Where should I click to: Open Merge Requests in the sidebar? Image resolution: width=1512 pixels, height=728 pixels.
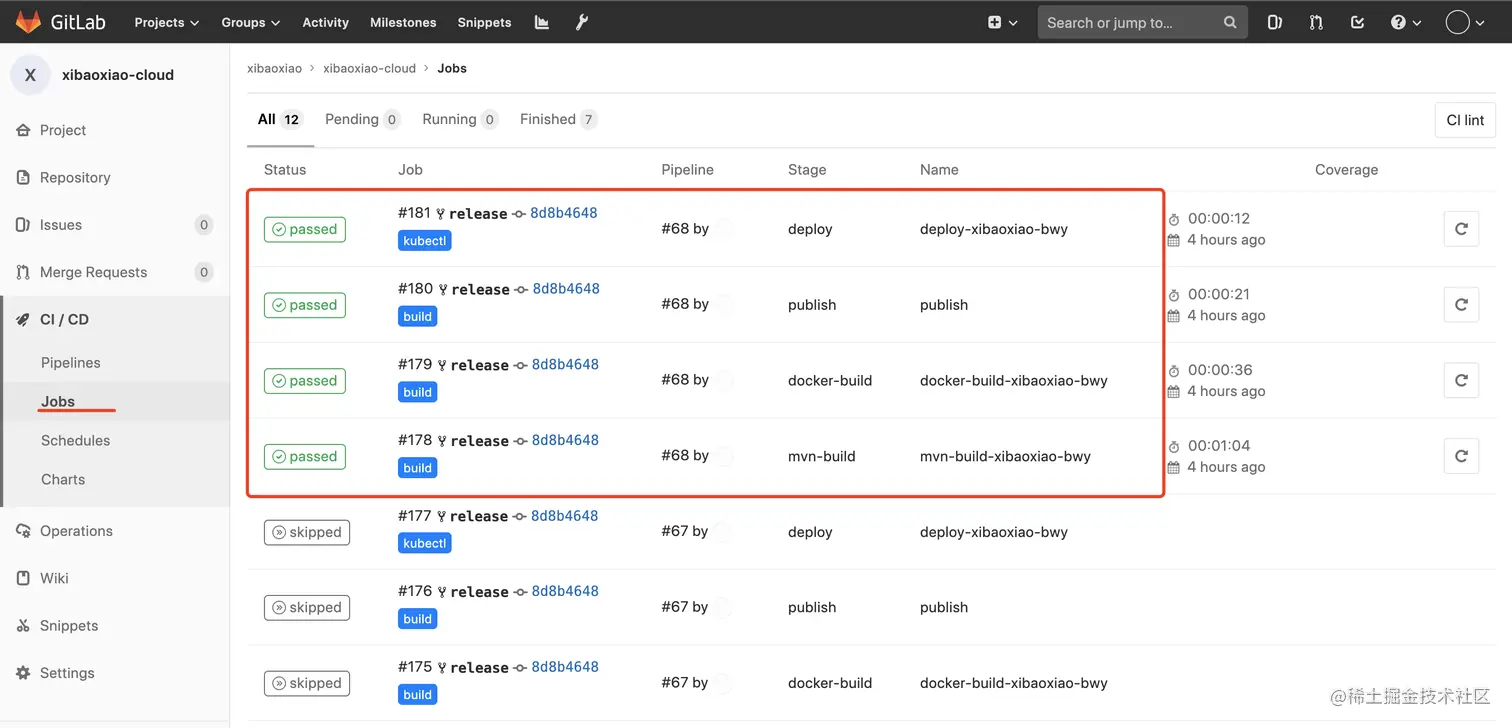click(x=93, y=272)
